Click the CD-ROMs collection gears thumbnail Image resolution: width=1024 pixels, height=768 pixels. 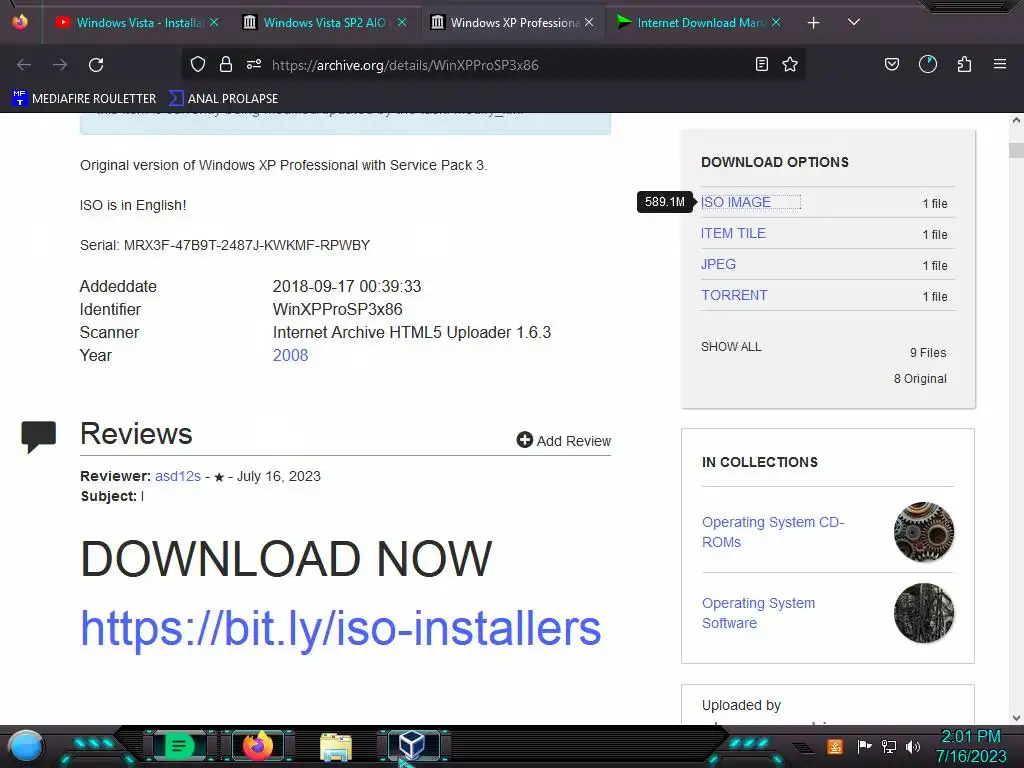923,532
